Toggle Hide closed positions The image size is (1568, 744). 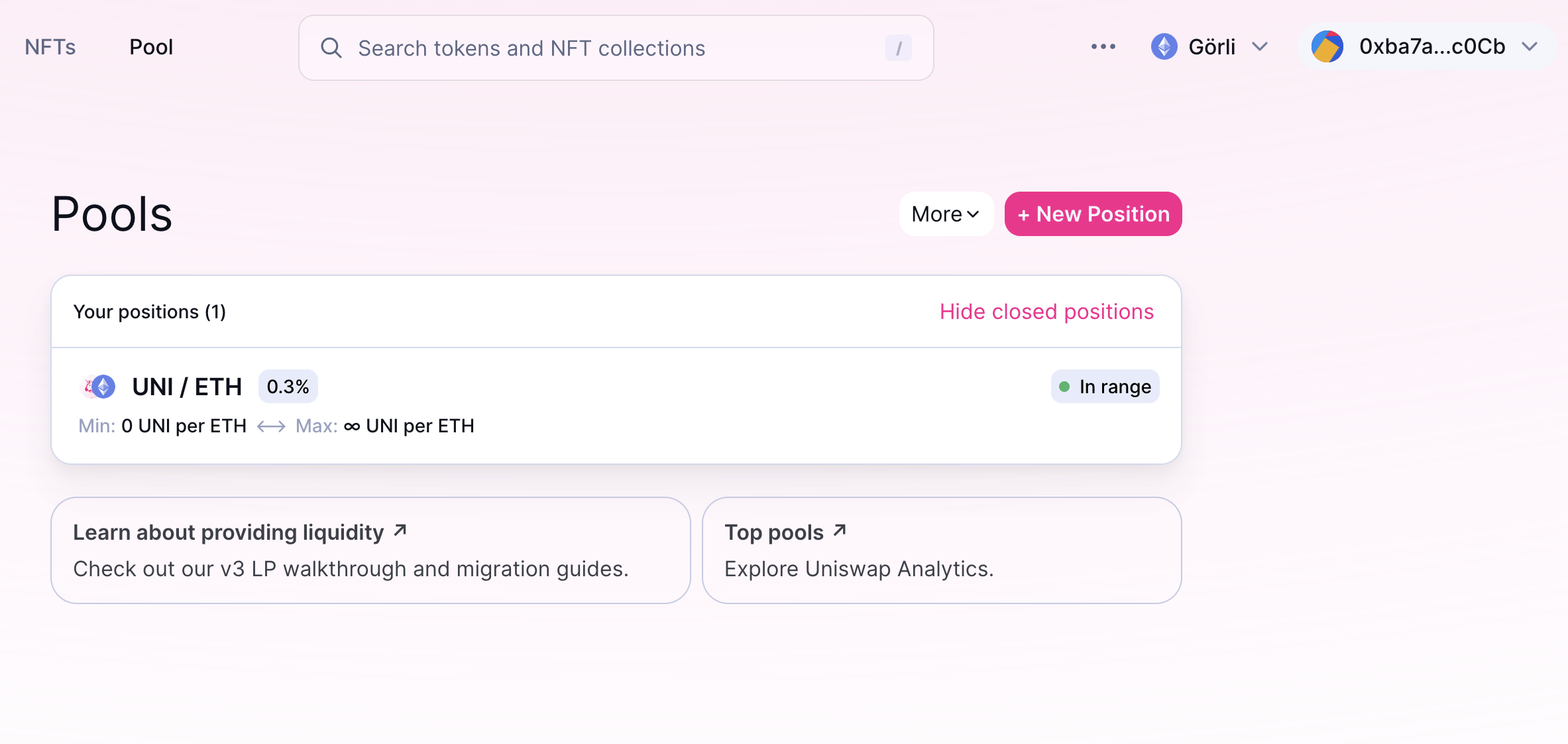[x=1046, y=312]
